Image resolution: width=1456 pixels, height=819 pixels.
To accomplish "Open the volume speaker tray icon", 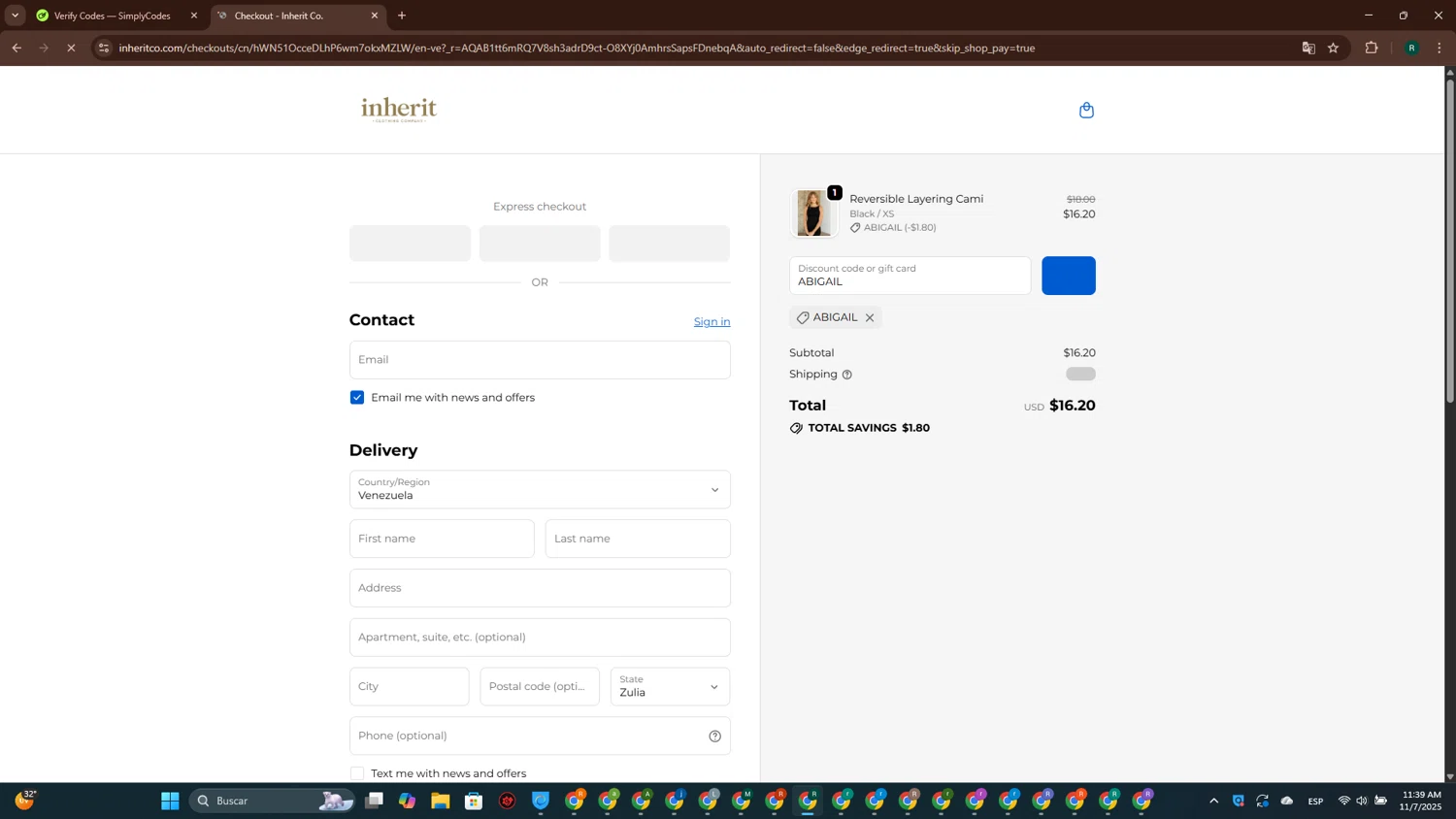I will click(x=1362, y=801).
